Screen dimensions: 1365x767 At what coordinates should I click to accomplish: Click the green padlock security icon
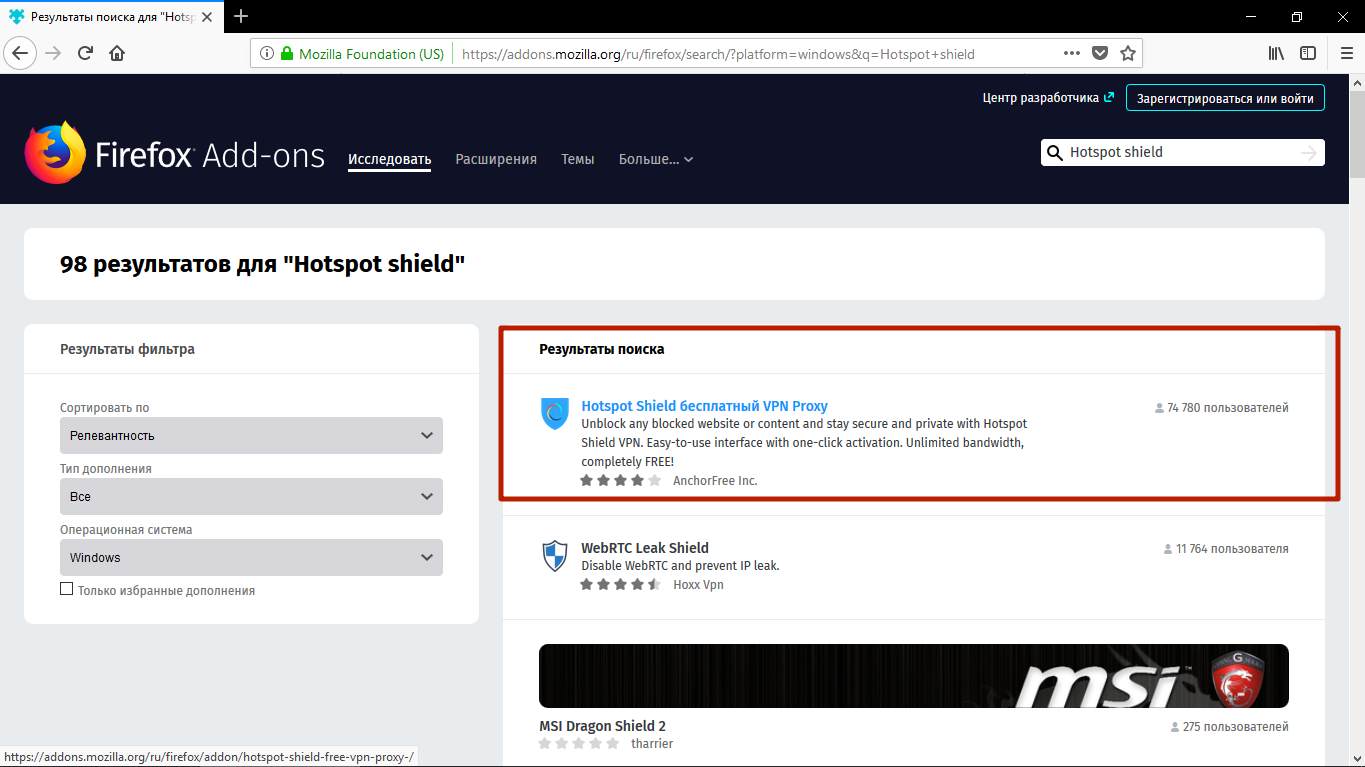click(x=287, y=54)
